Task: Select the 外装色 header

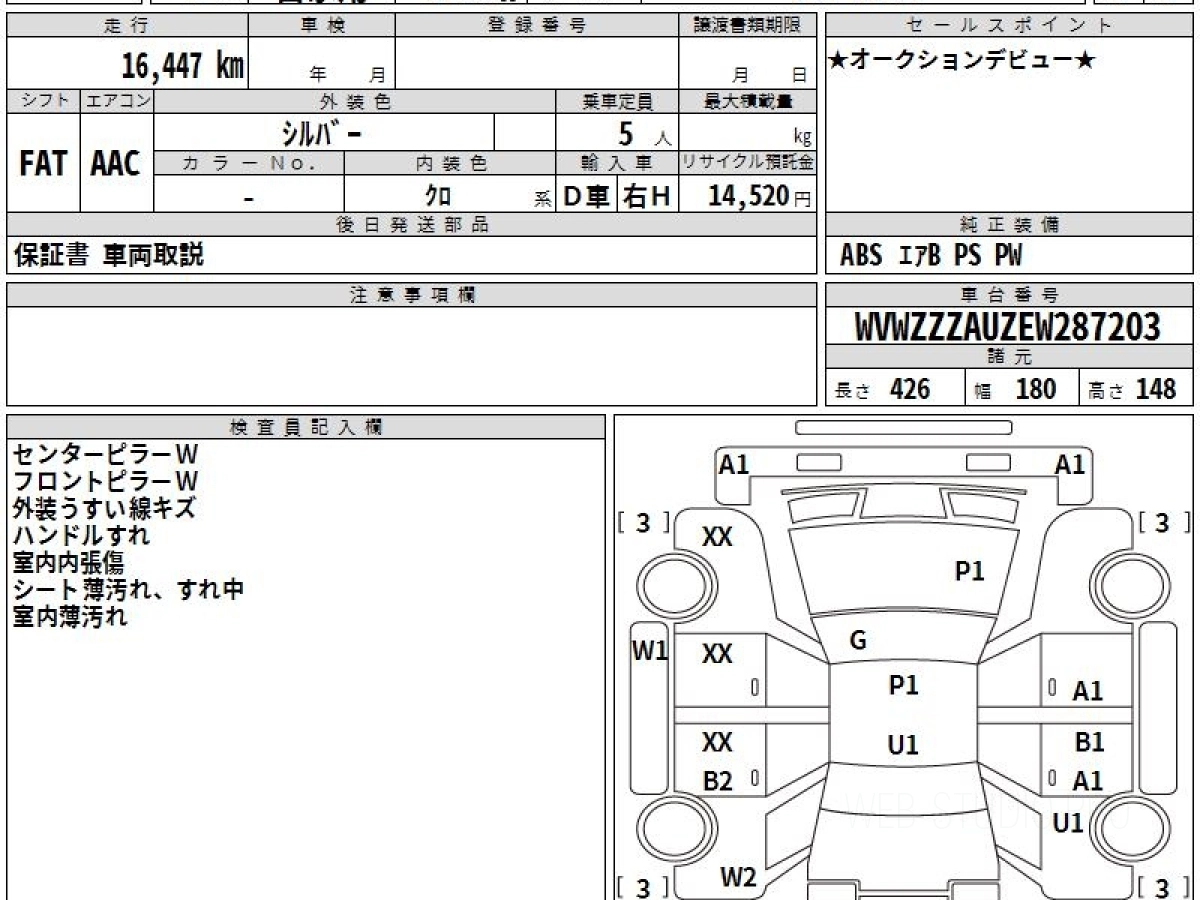Action: [355, 101]
